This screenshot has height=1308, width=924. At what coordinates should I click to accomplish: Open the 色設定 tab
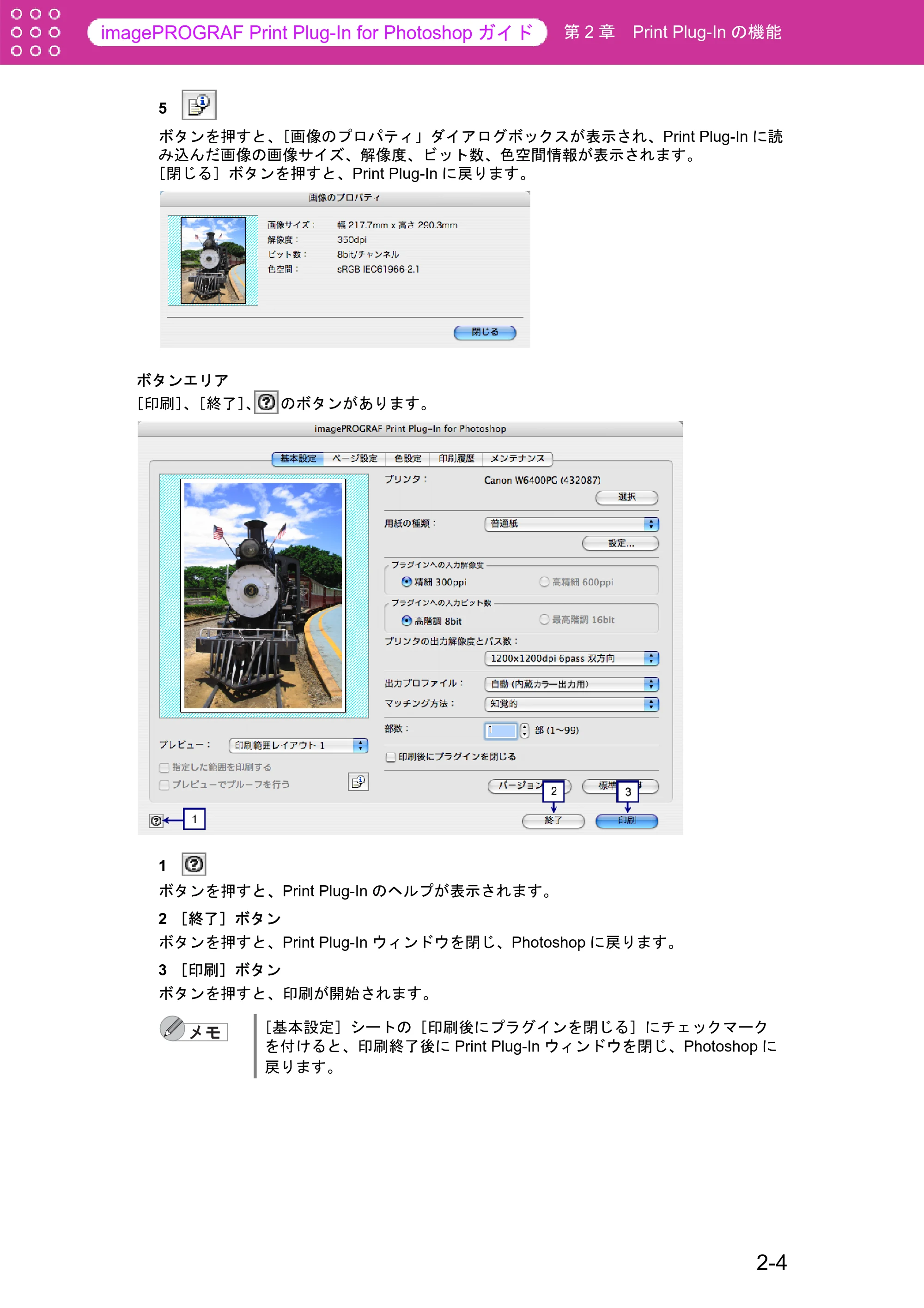(x=408, y=459)
